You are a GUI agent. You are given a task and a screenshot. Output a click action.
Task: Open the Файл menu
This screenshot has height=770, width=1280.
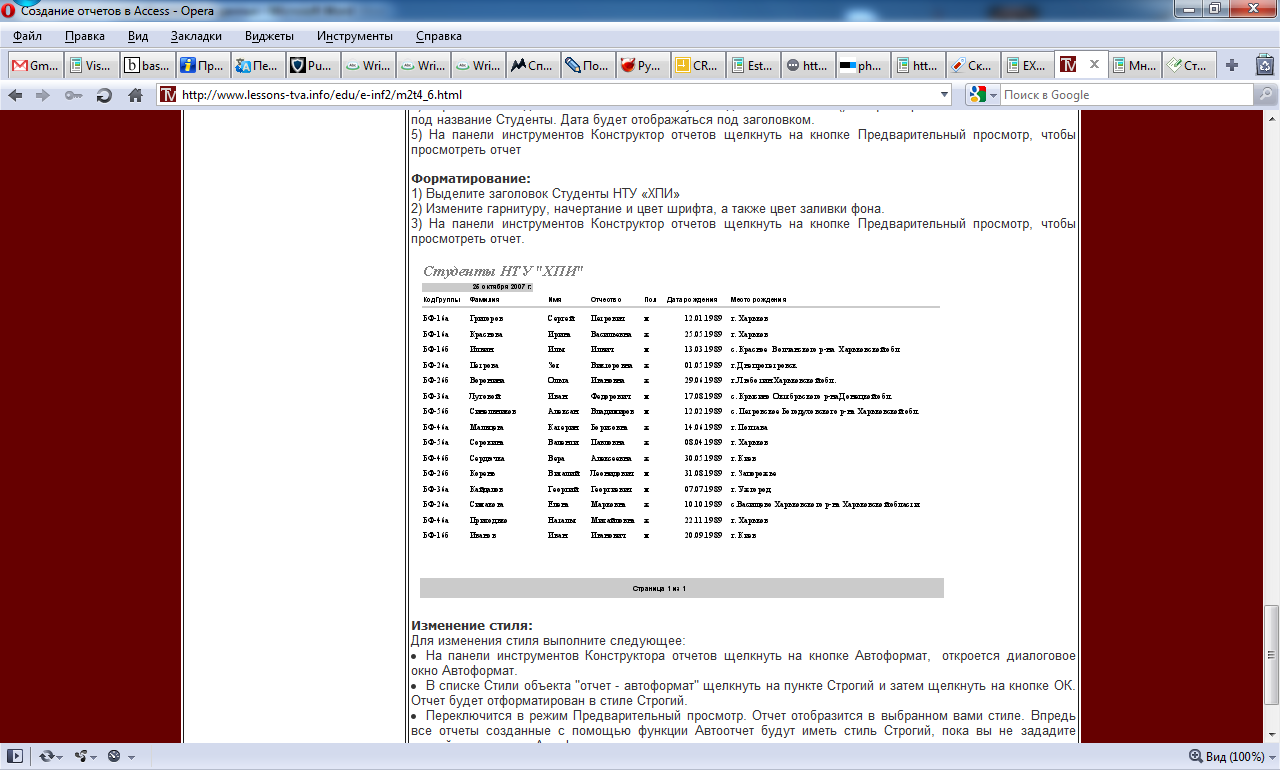27,36
